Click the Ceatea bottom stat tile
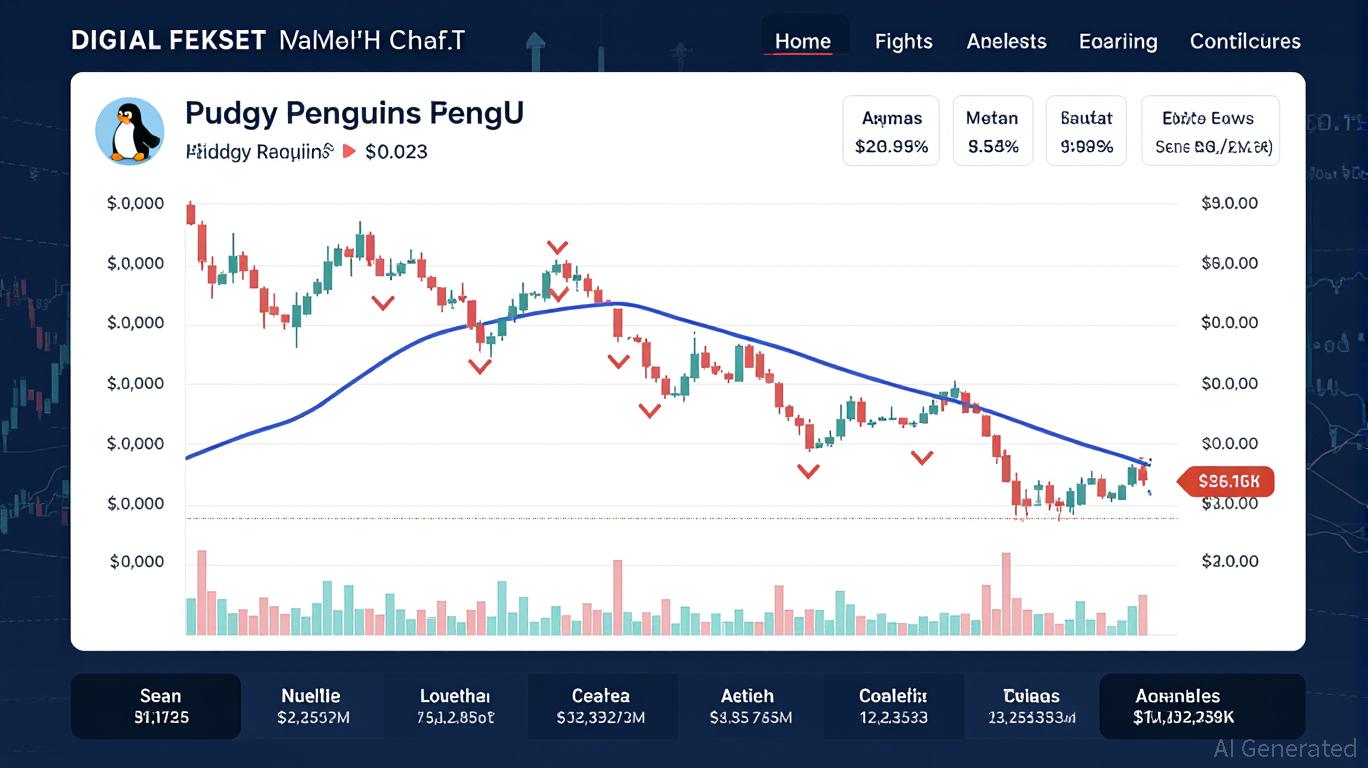 click(601, 706)
